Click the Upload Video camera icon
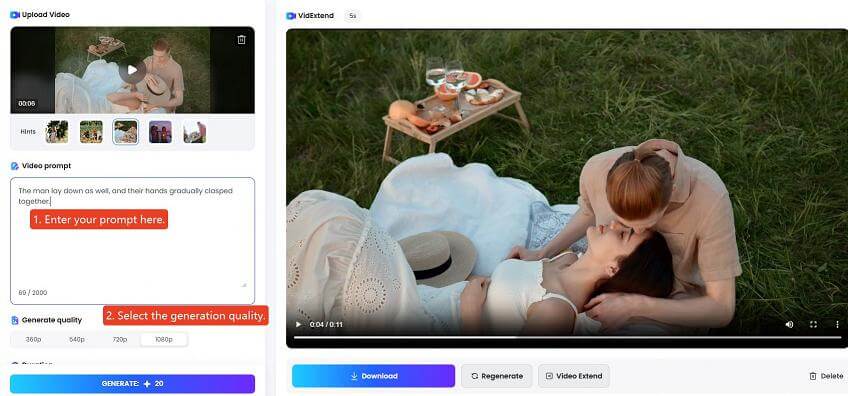Screen dimensions: 848x396 tap(15, 15)
